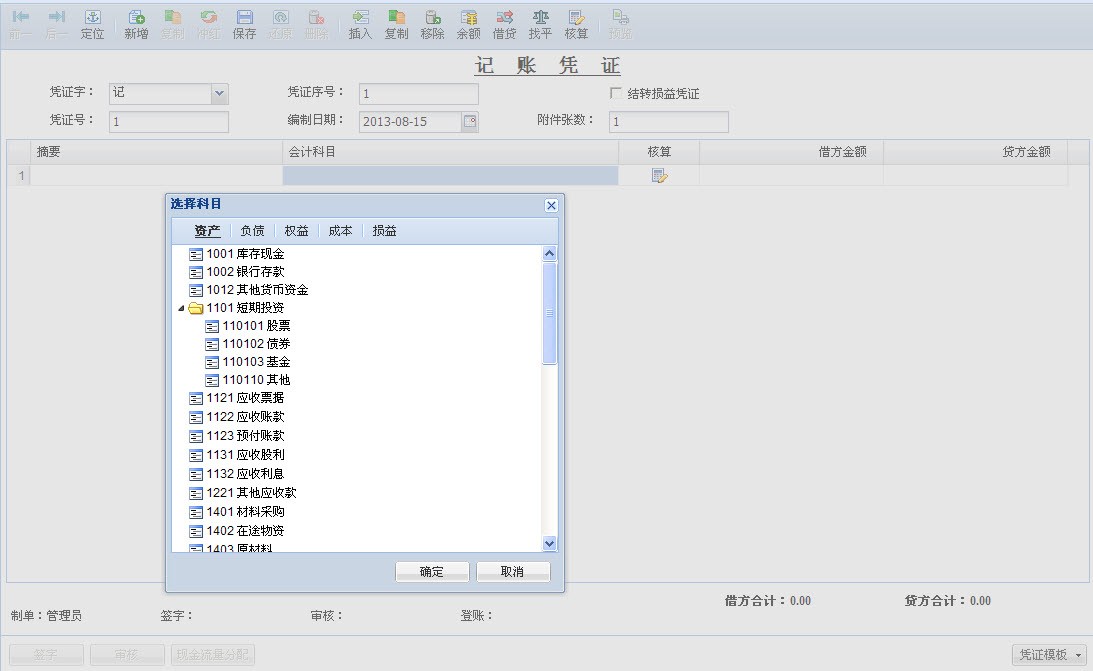Click the 余额 (balance) toolbar icon
Image resolution: width=1093 pixels, height=671 pixels.
(468, 24)
